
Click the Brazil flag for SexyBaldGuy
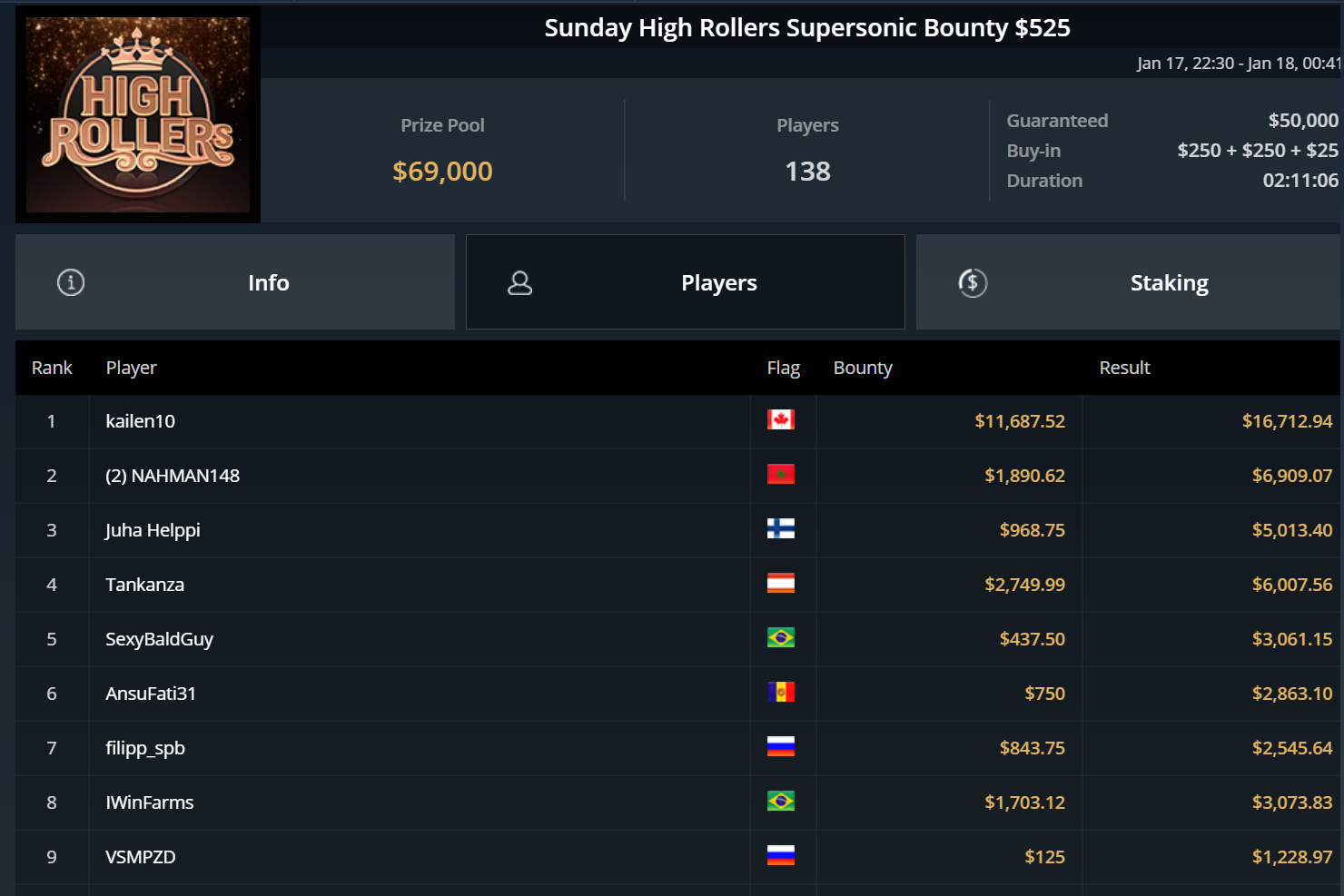[780, 637]
